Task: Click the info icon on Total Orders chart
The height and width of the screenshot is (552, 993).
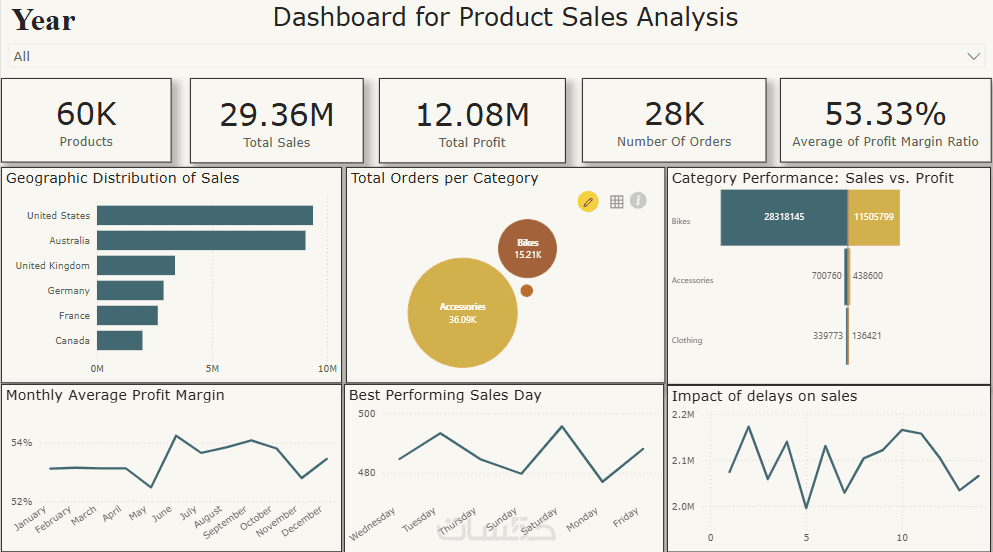Action: tap(638, 201)
